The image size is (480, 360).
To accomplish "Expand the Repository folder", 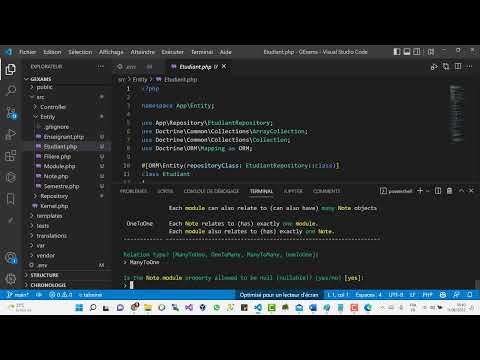I will pyautogui.click(x=54, y=196).
